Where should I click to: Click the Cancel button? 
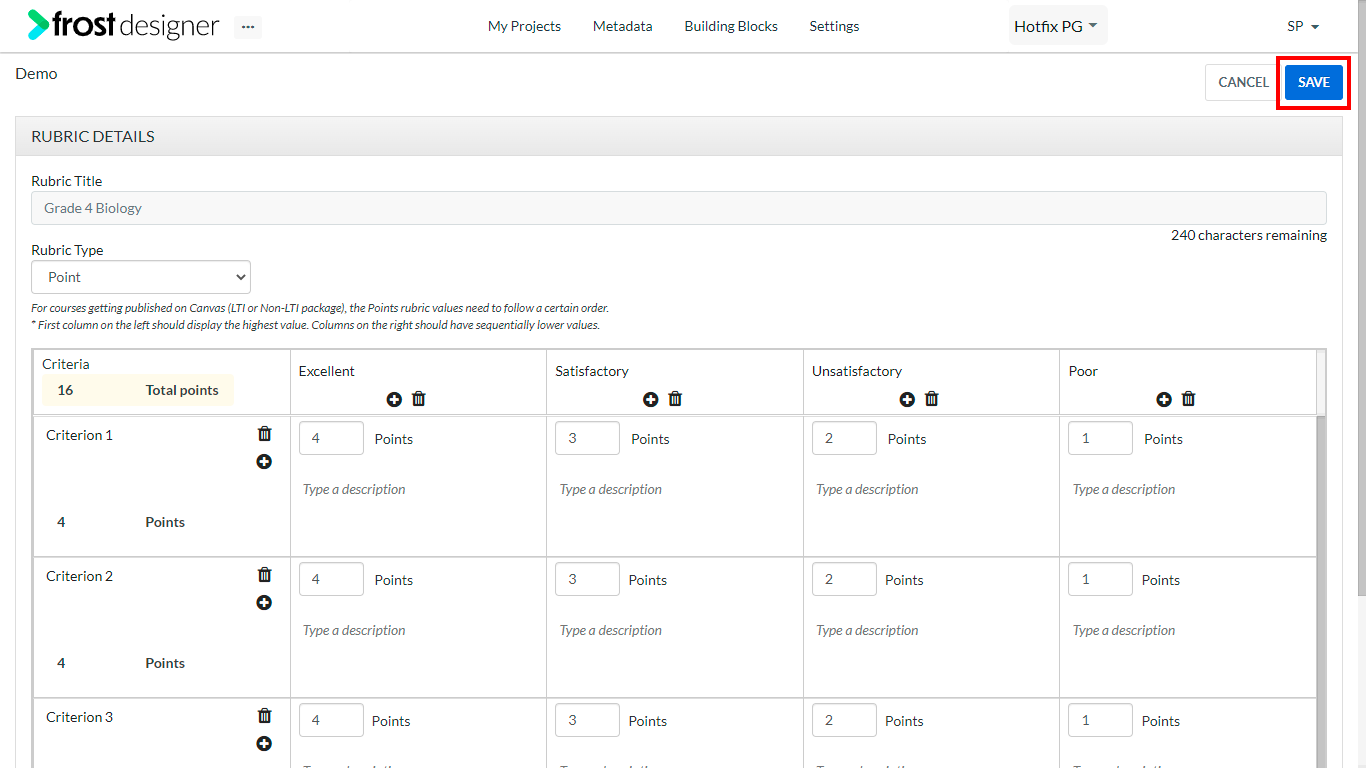click(1243, 83)
